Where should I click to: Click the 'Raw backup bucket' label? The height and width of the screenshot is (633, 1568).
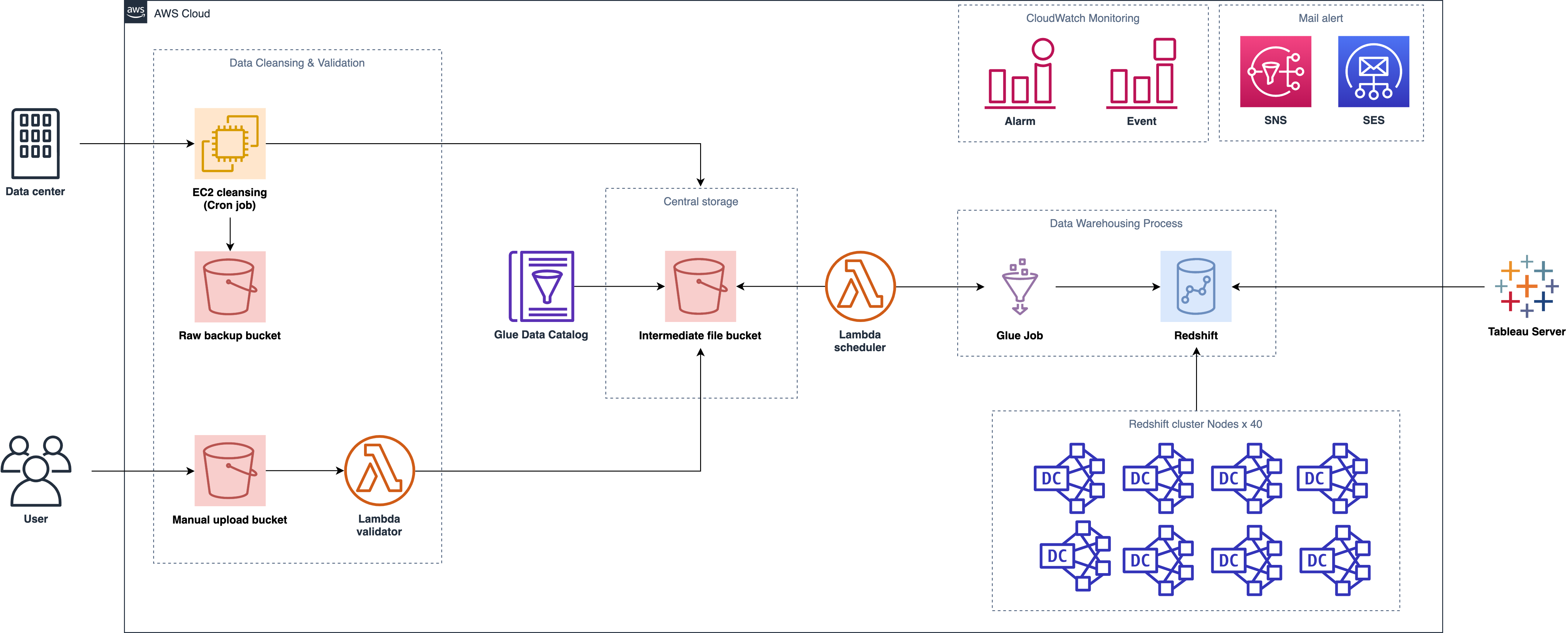tap(229, 336)
